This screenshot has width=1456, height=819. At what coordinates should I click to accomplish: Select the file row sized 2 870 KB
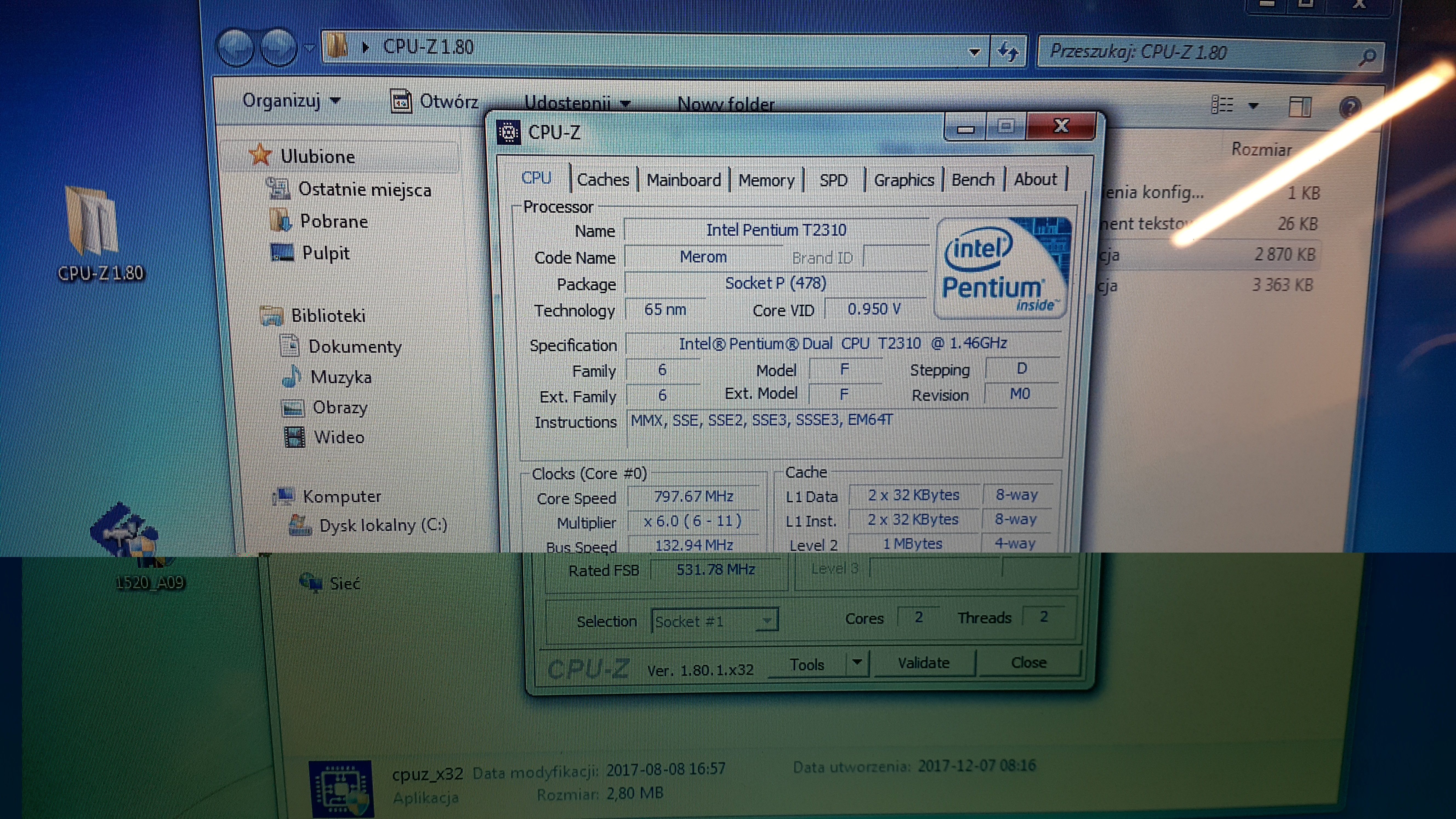[1210, 255]
